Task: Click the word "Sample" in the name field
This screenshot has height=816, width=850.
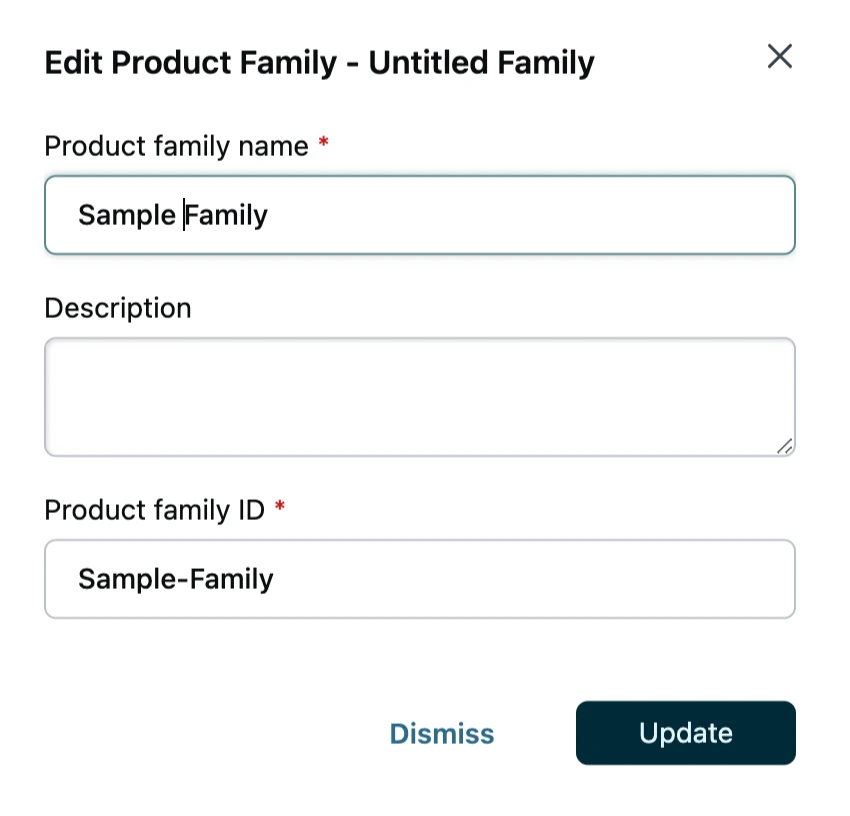Action: coord(127,215)
